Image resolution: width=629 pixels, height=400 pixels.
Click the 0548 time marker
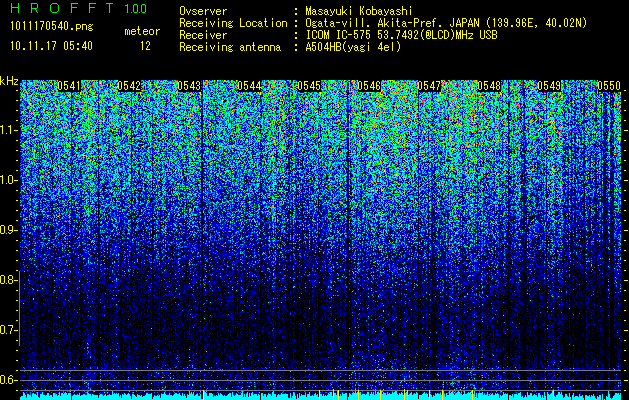point(489,86)
